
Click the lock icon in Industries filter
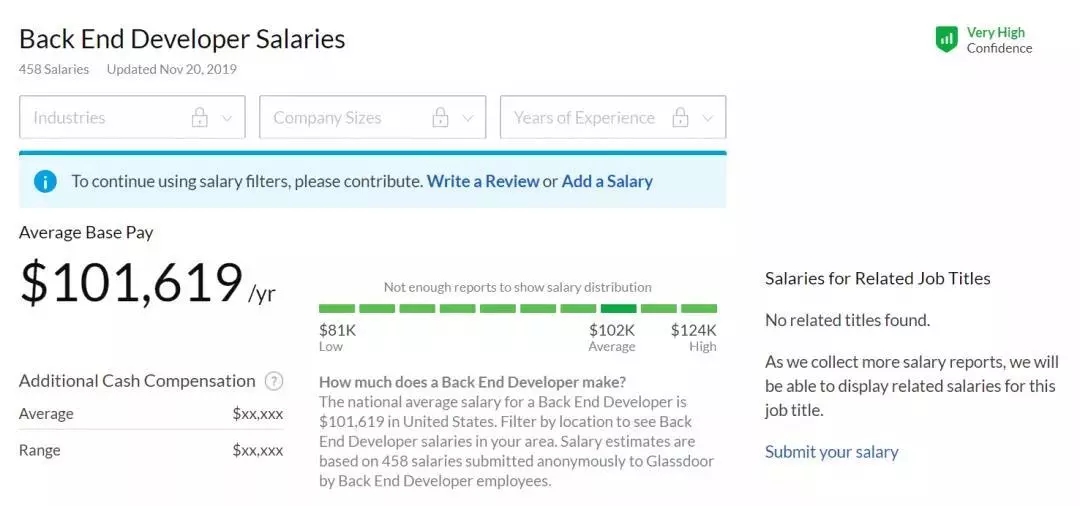[200, 118]
